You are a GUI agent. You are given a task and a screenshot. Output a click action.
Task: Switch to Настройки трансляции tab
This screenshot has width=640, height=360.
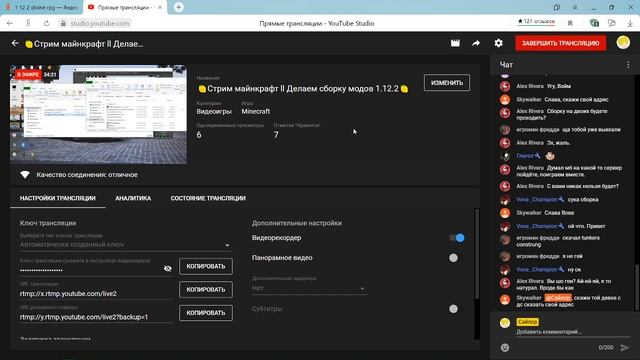(58, 198)
